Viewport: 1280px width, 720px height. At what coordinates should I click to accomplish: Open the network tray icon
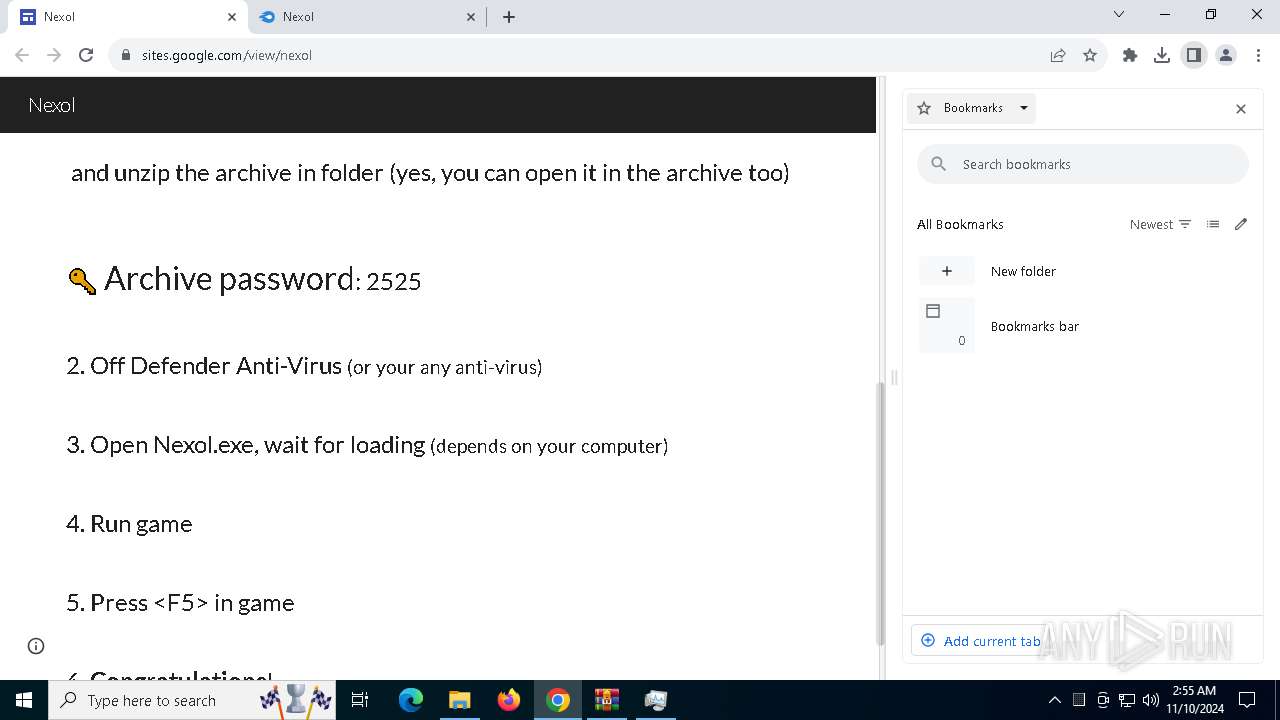tap(1127, 700)
